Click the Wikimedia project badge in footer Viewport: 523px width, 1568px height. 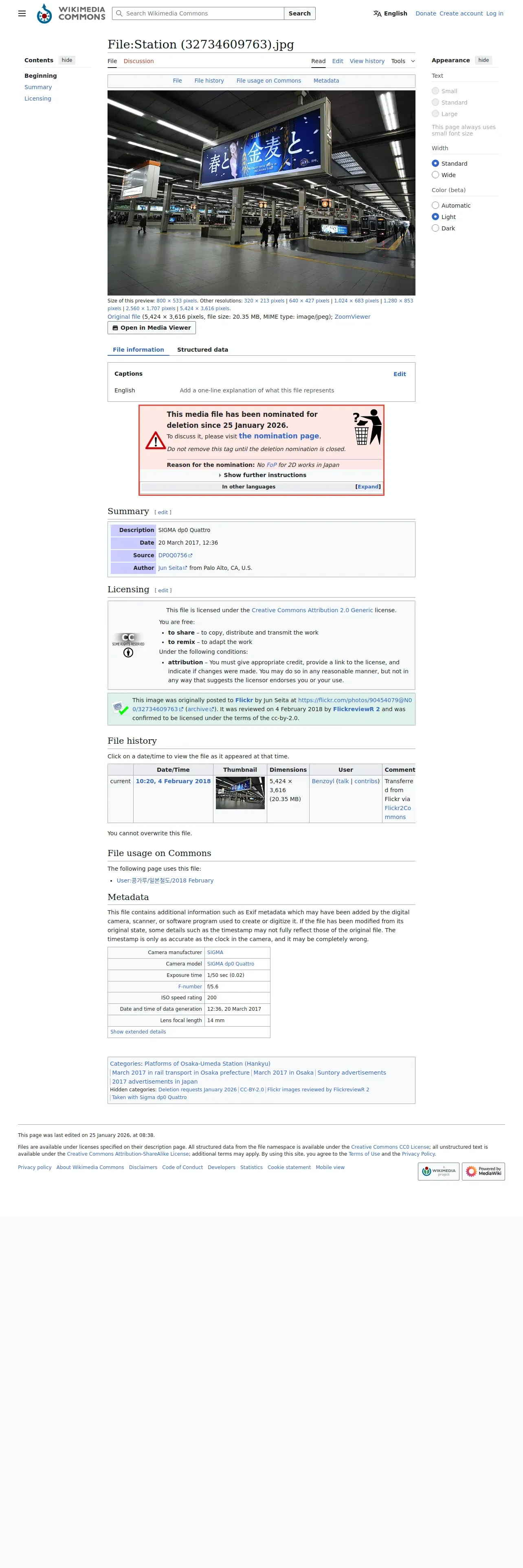(x=438, y=1171)
